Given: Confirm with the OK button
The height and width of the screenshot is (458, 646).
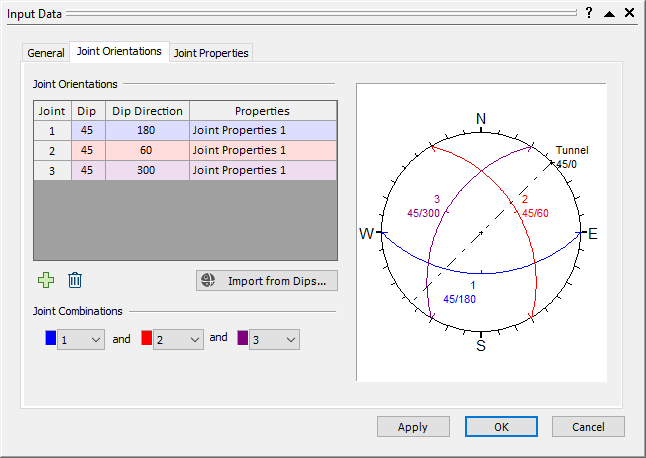Looking at the screenshot, I should [x=501, y=427].
